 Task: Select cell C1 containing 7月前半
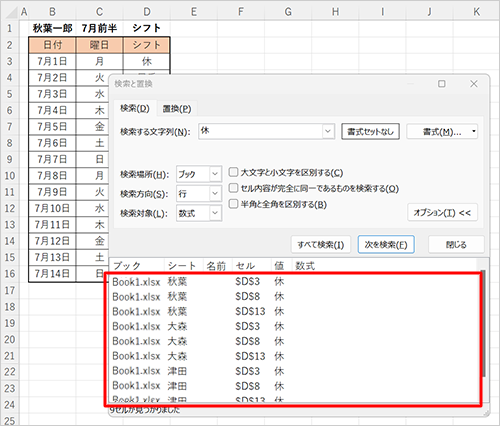99,28
